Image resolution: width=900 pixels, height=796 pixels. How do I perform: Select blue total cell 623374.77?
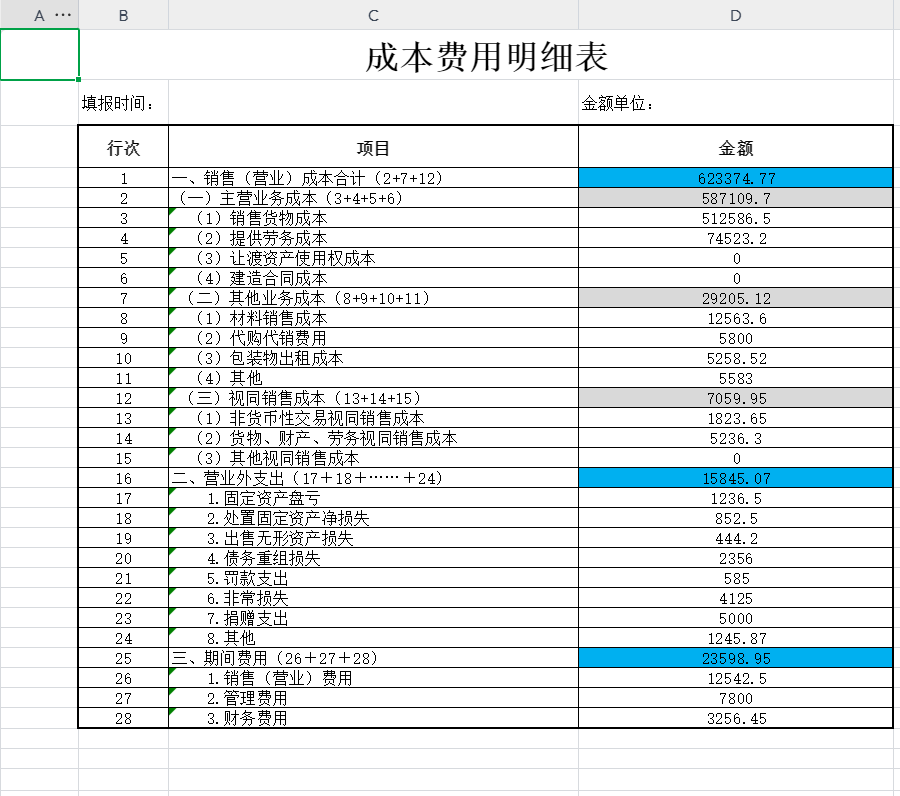[x=736, y=178]
